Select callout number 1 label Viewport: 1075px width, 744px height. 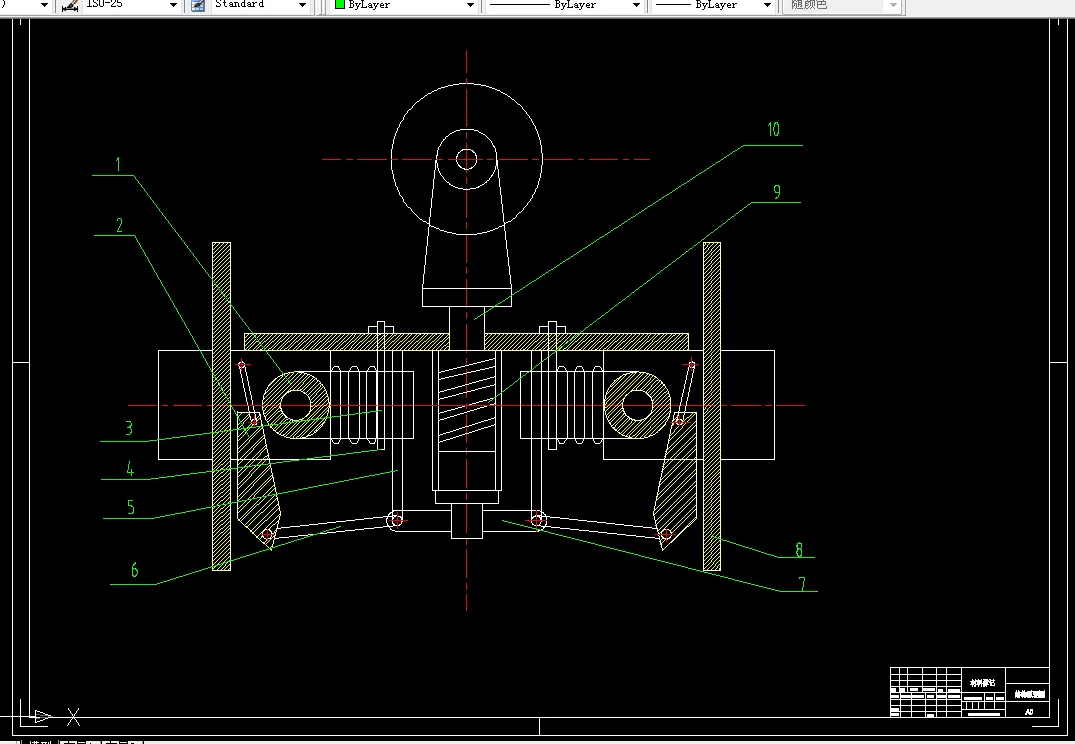118,165
